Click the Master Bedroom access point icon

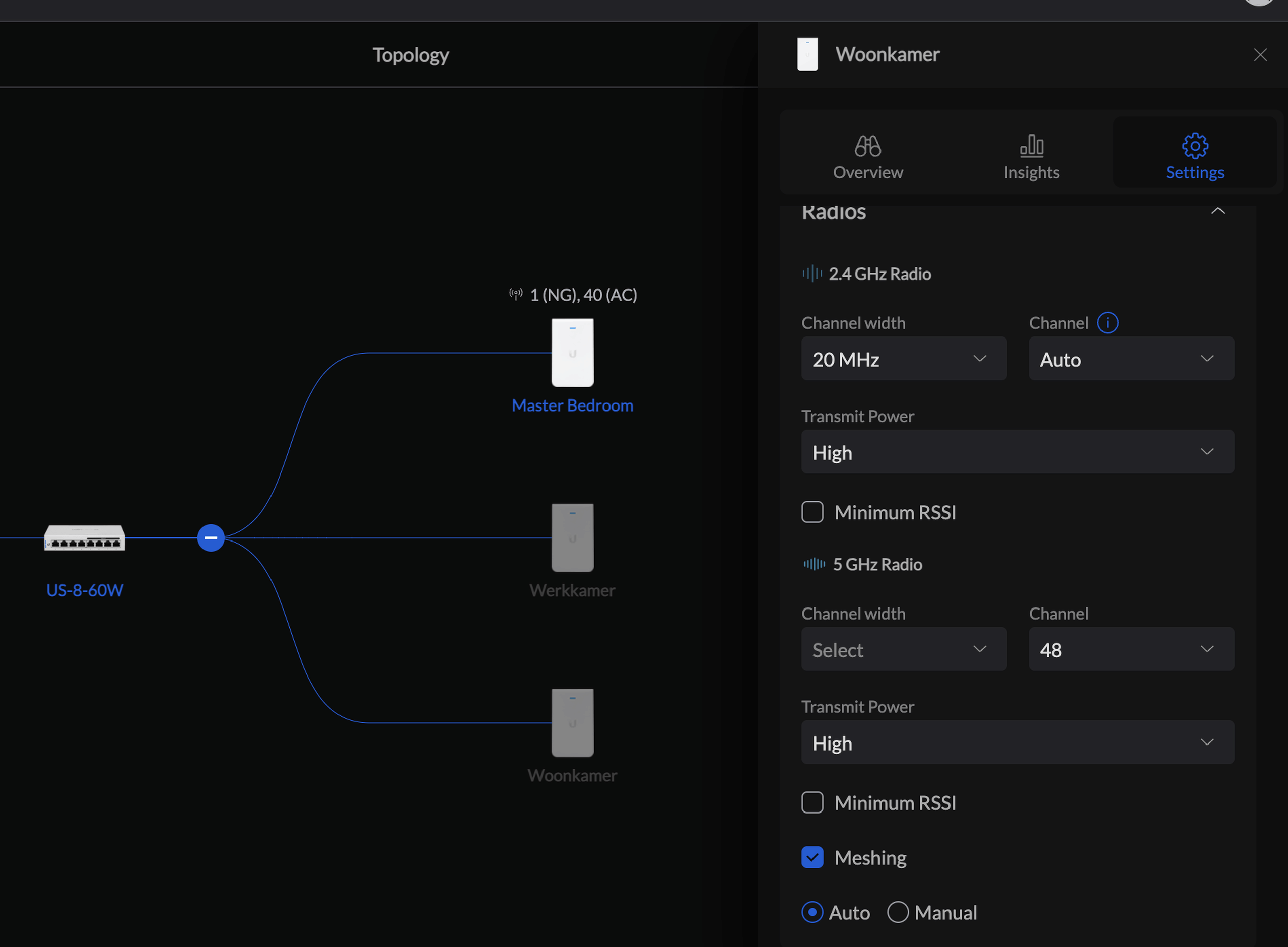[x=572, y=353]
